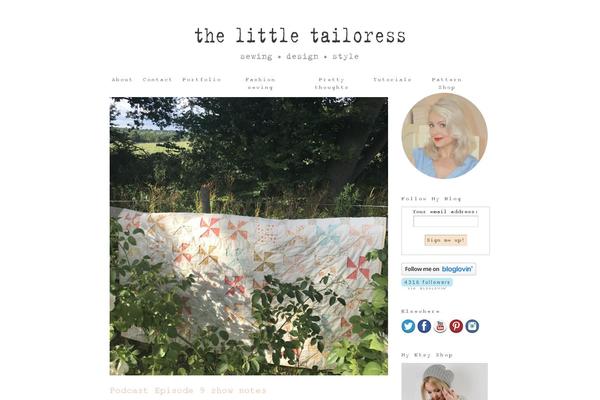Open the Instagram icon
This screenshot has width=600, height=400.
472,326
